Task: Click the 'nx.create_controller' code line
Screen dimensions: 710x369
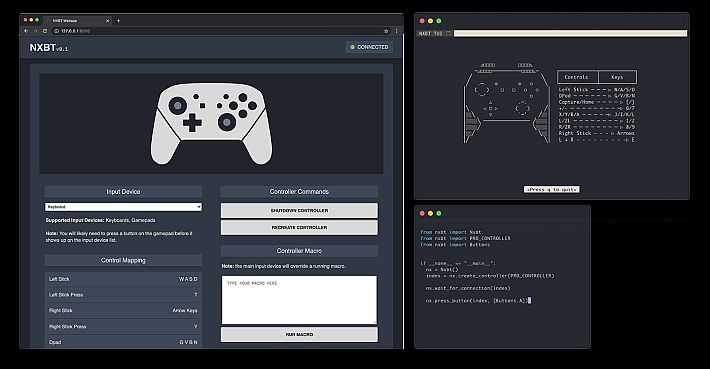Action: point(489,276)
